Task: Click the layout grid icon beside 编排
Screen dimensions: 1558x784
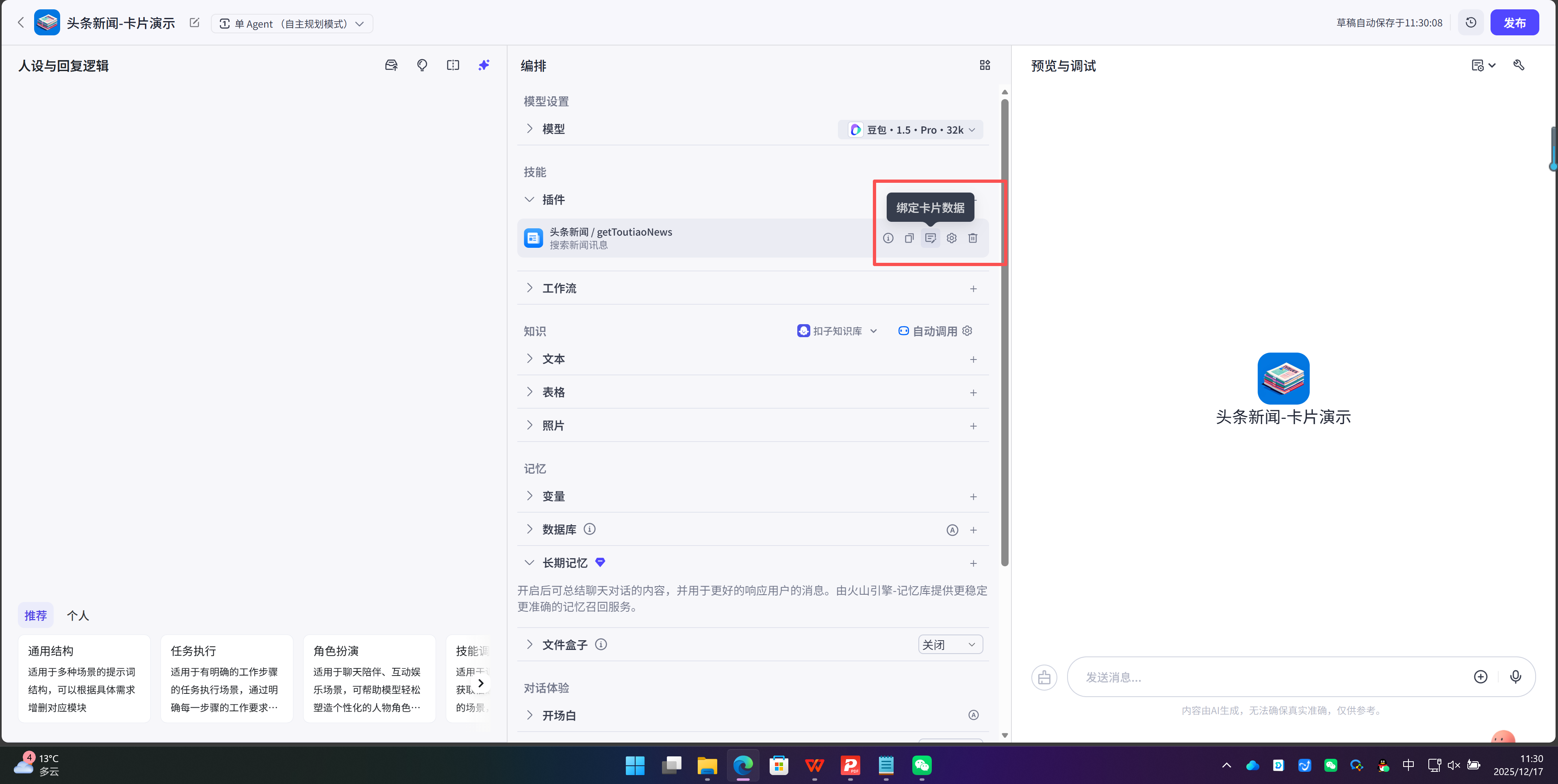Action: 985,65
